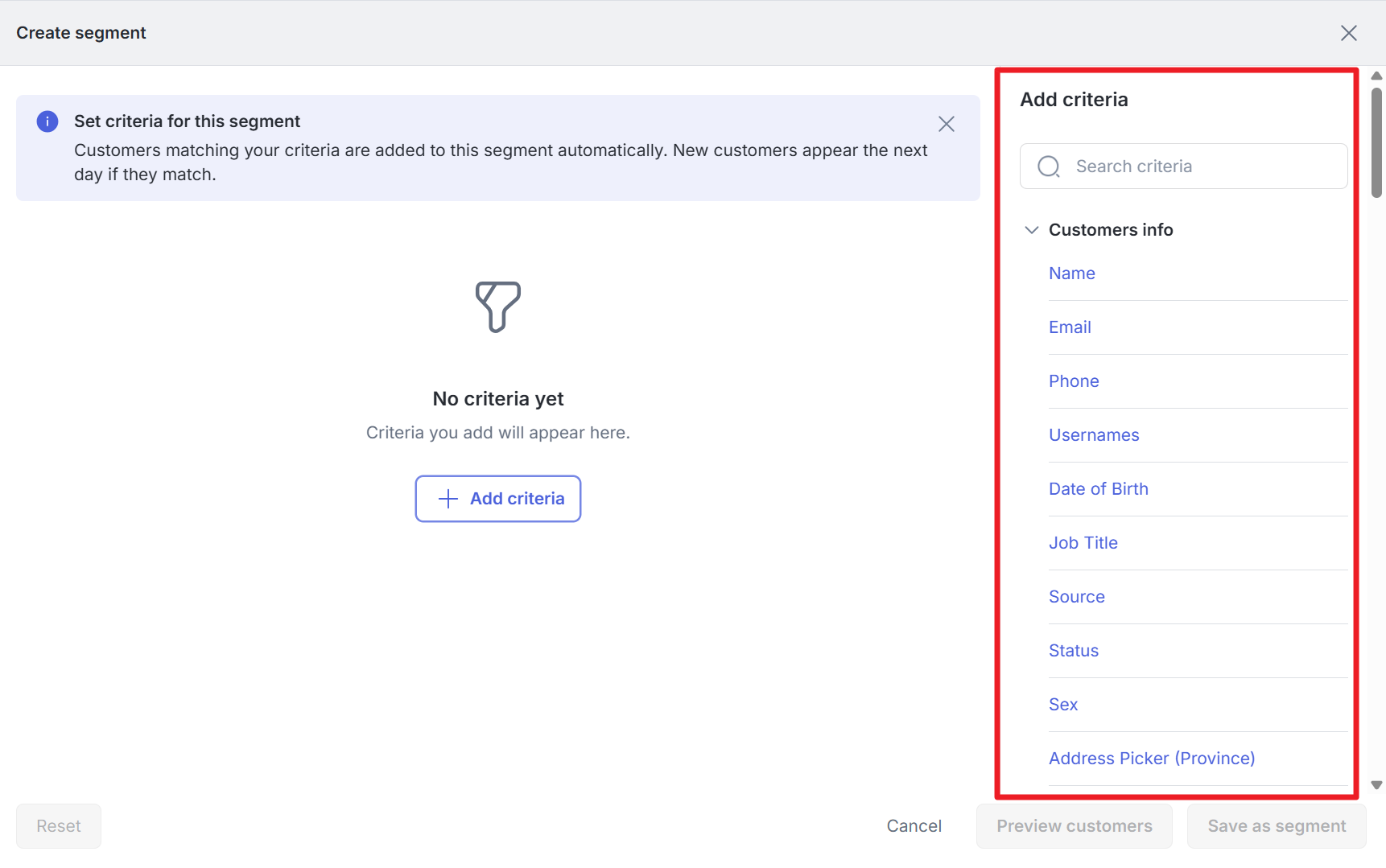Viewport: 1386px width, 868px height.
Task: Click Save as segment button
Action: (x=1277, y=826)
